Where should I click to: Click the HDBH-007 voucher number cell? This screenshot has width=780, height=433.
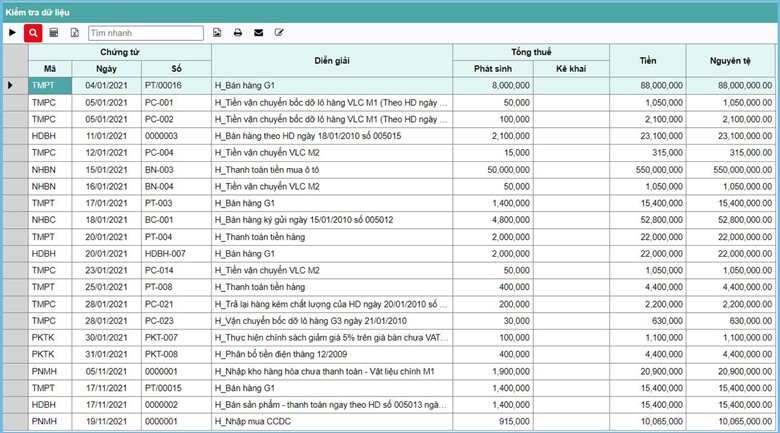[x=175, y=254]
